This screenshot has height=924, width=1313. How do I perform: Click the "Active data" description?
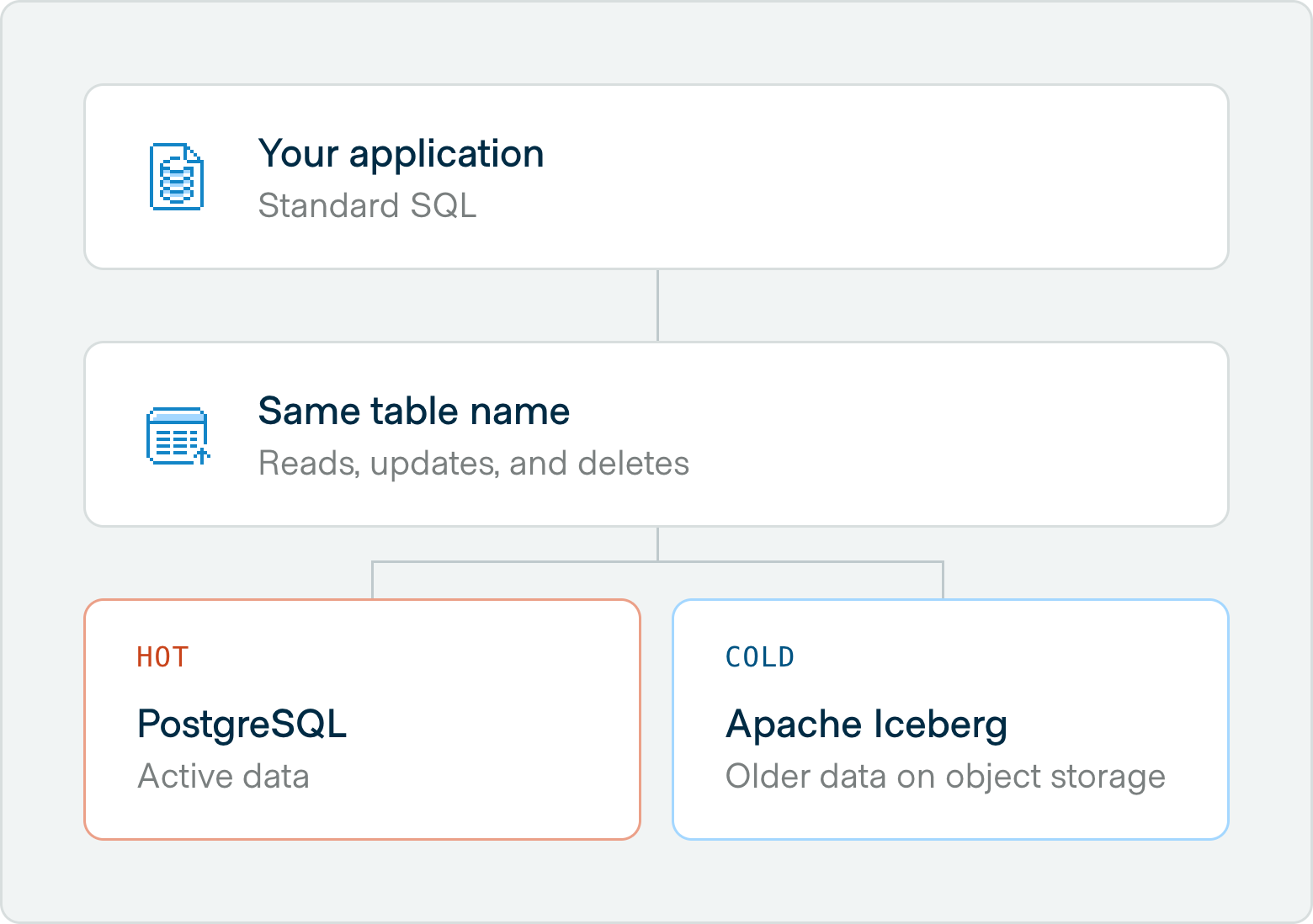(224, 776)
